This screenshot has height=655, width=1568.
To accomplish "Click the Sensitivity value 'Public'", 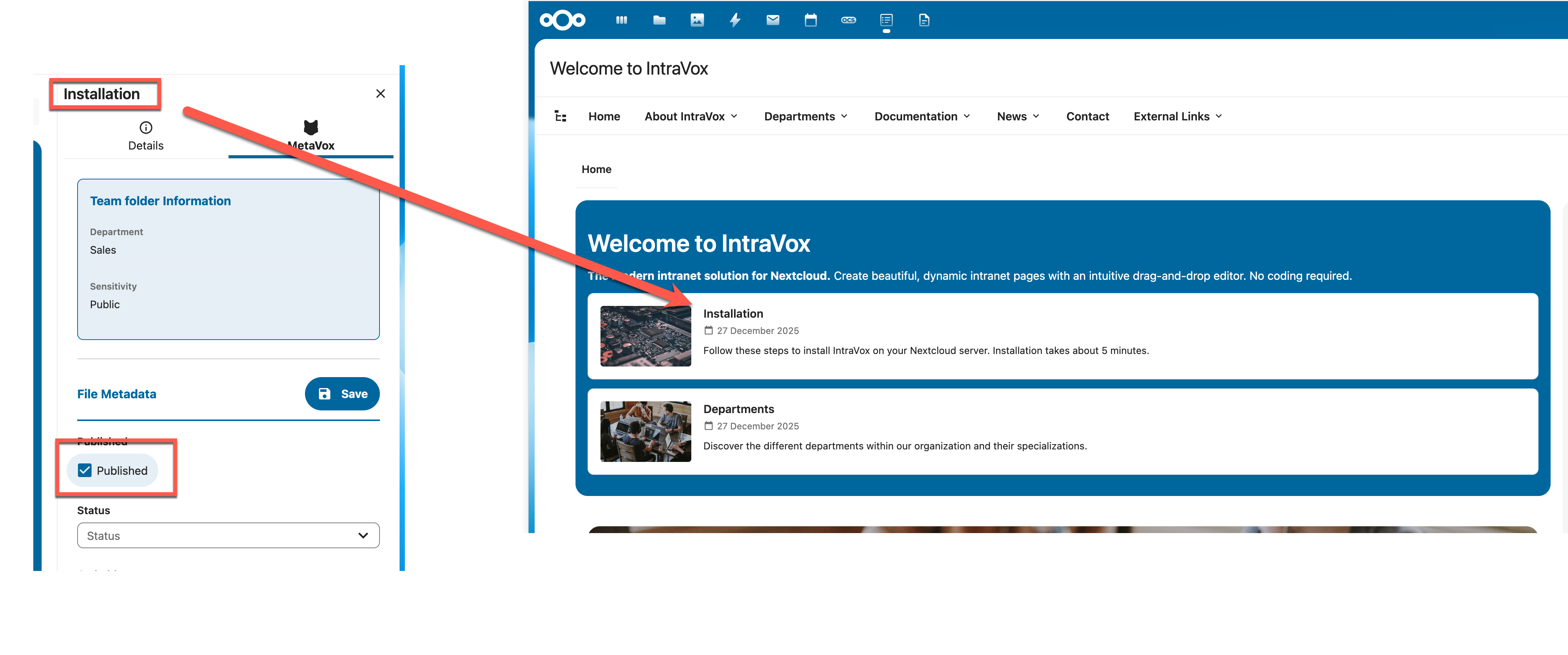I will [x=105, y=304].
